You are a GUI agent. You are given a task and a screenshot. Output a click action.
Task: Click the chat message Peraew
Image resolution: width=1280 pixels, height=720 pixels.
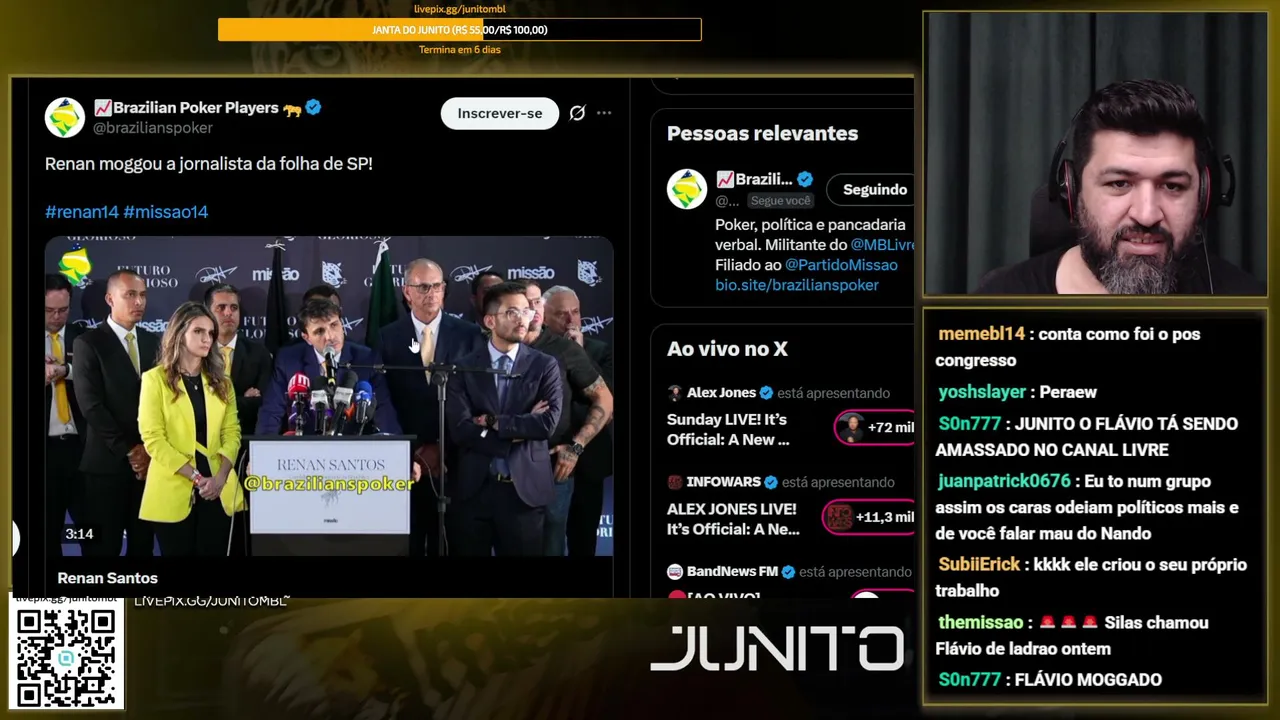click(1068, 392)
